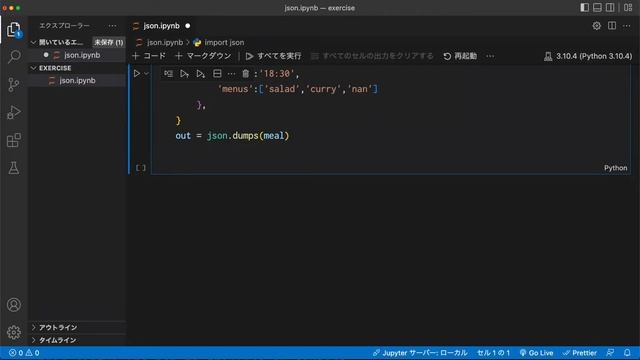Open the Search view in activity bar
This screenshot has width=640, height=360.
point(14,56)
